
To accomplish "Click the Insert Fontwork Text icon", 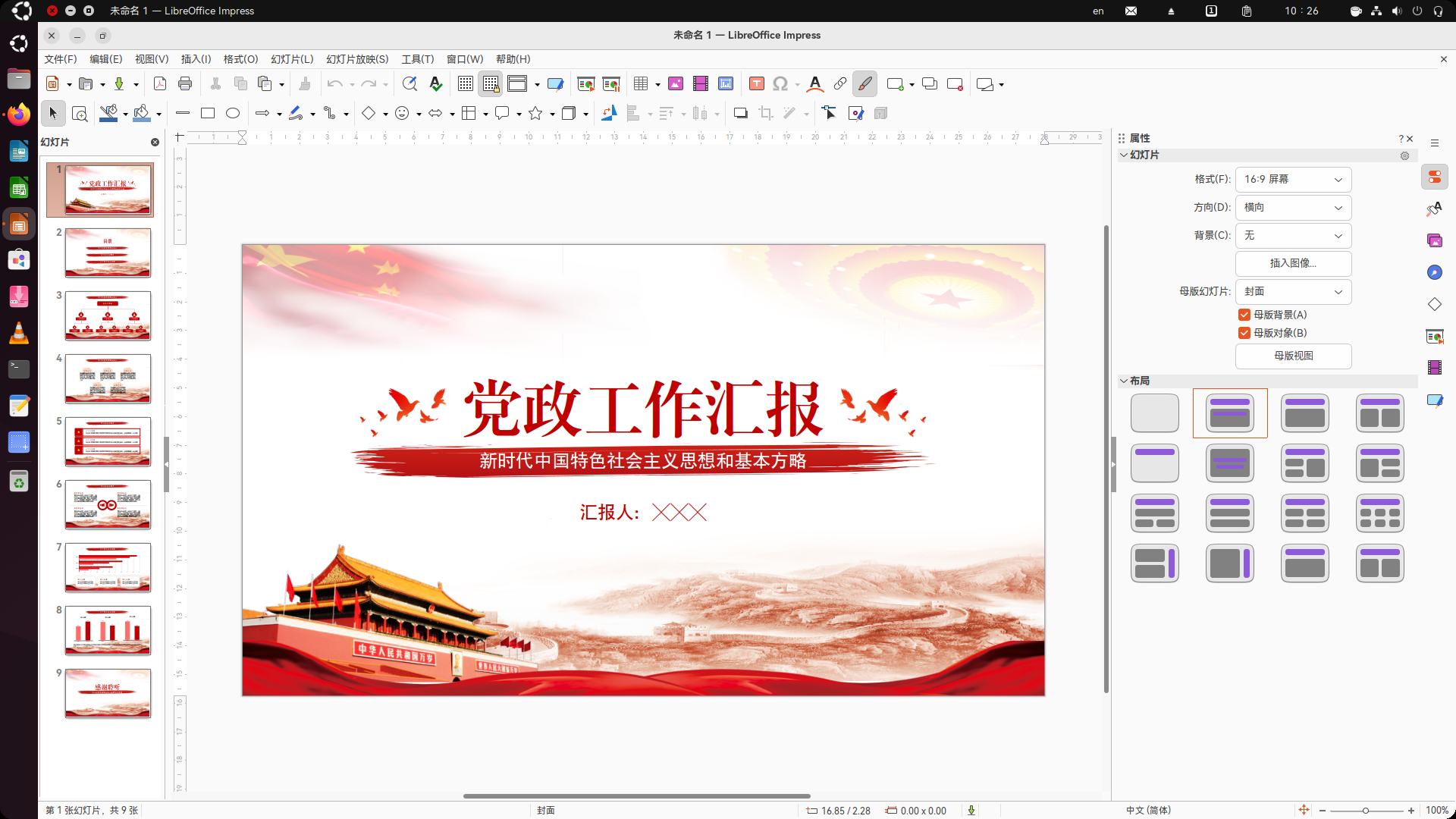I will coord(815,84).
